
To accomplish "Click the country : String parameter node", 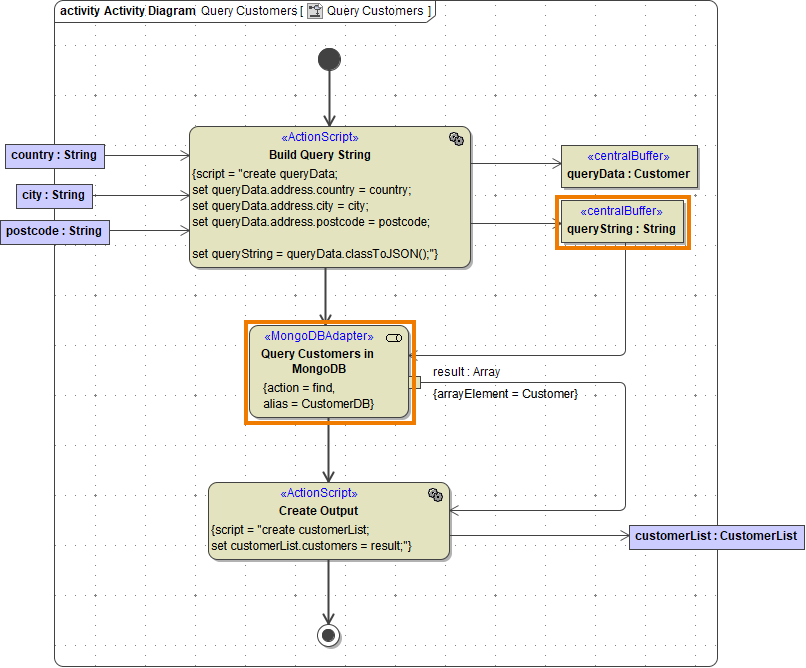I will coord(54,155).
